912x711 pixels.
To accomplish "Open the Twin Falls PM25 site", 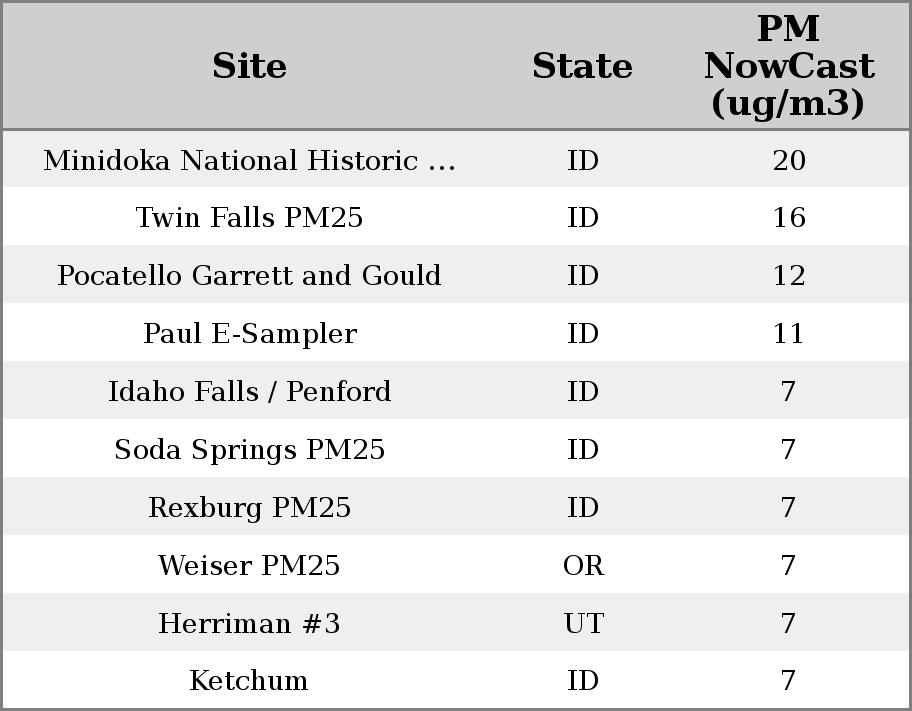I will (x=249, y=218).
